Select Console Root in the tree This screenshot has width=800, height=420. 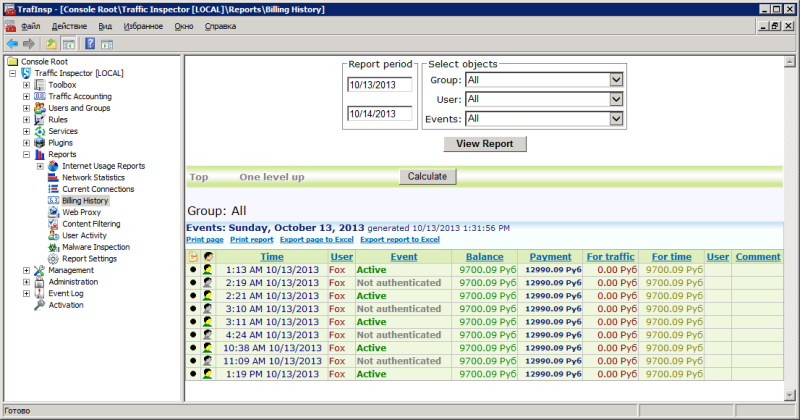(x=44, y=62)
